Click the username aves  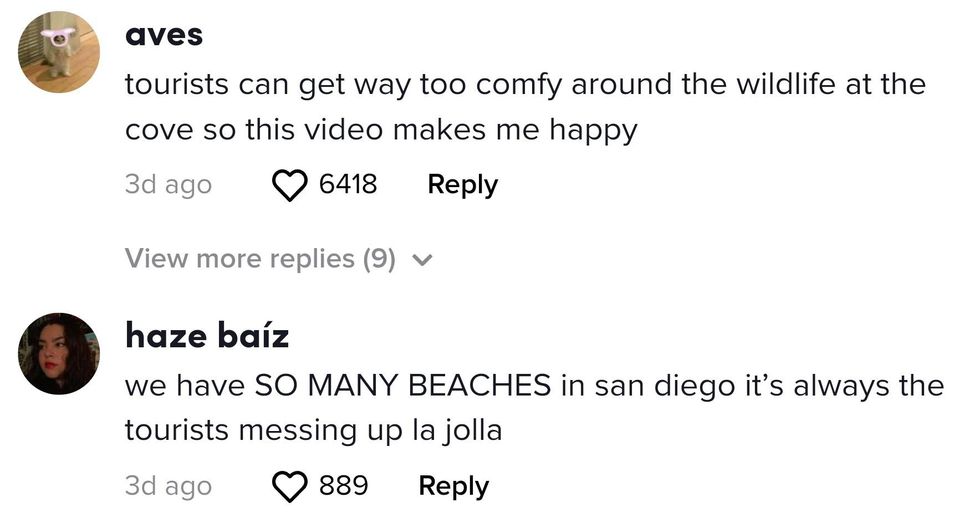coord(164,35)
